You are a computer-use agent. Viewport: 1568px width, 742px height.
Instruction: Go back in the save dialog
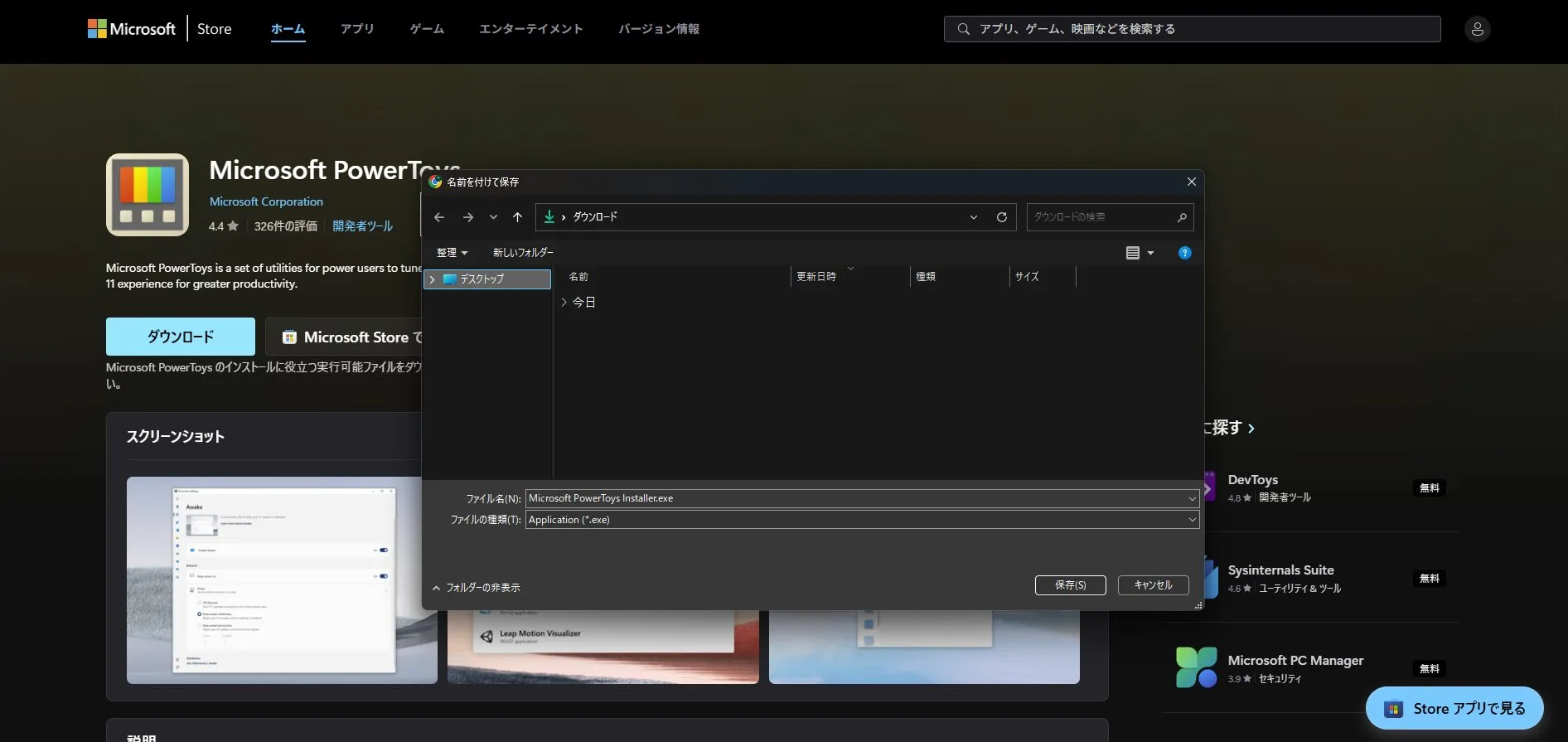439,217
